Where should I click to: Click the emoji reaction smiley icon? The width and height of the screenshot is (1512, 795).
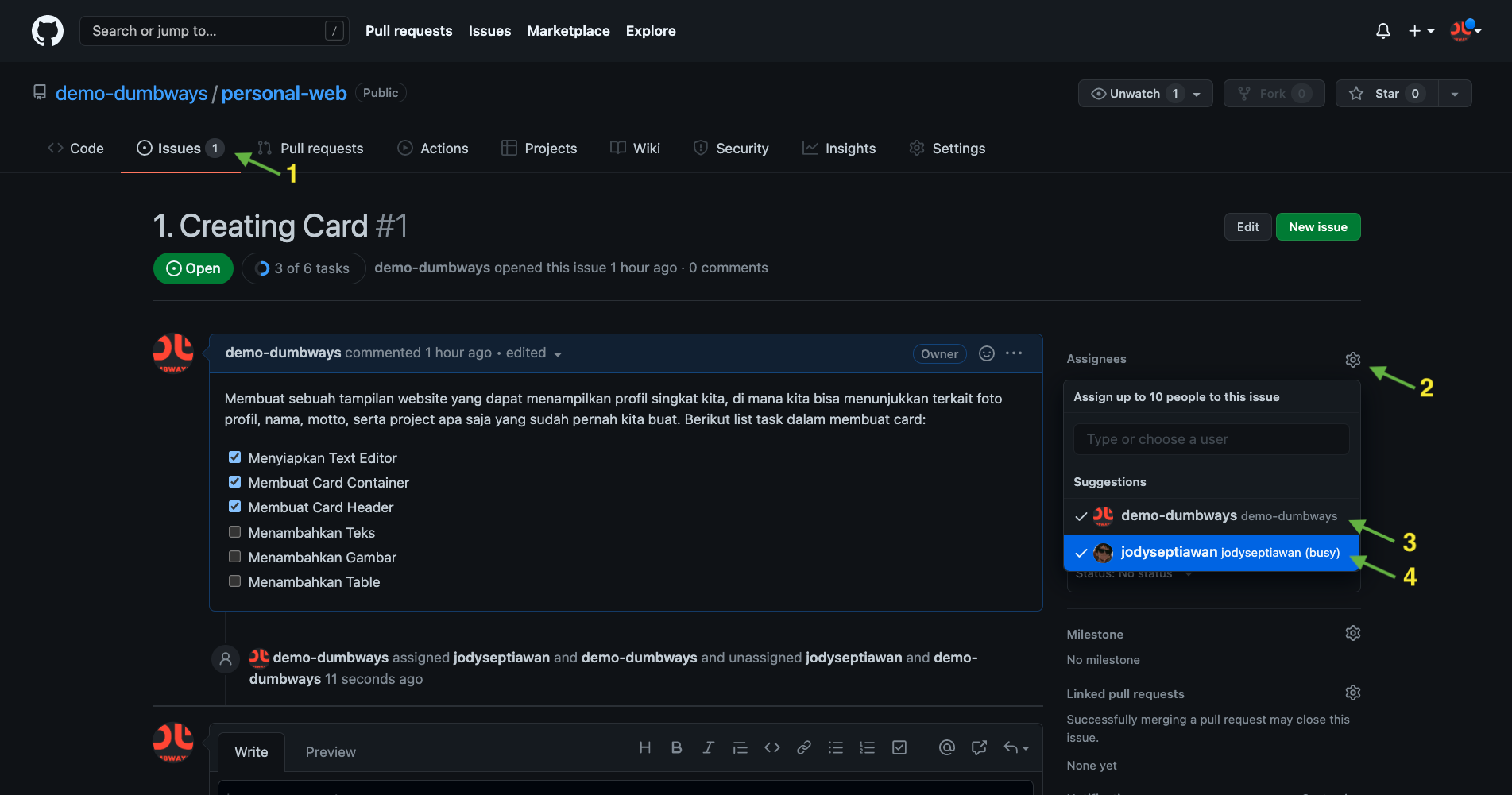point(986,353)
